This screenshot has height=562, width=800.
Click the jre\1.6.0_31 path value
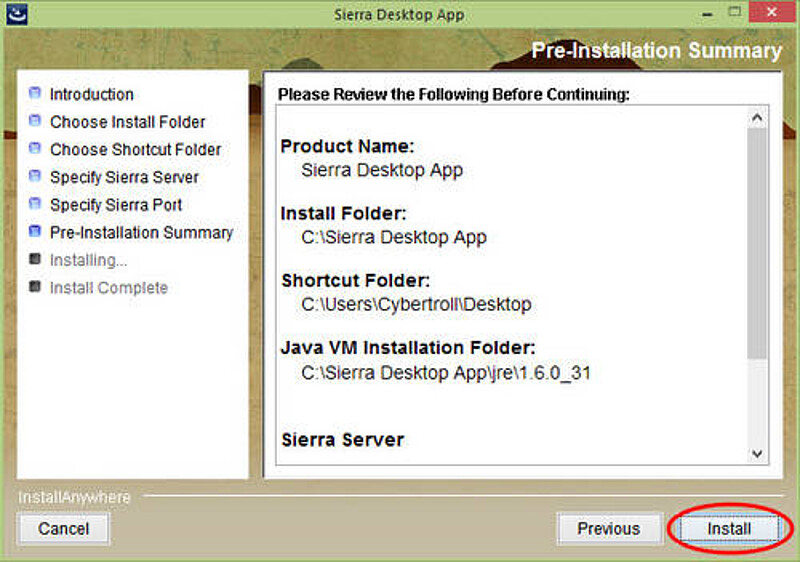(446, 373)
